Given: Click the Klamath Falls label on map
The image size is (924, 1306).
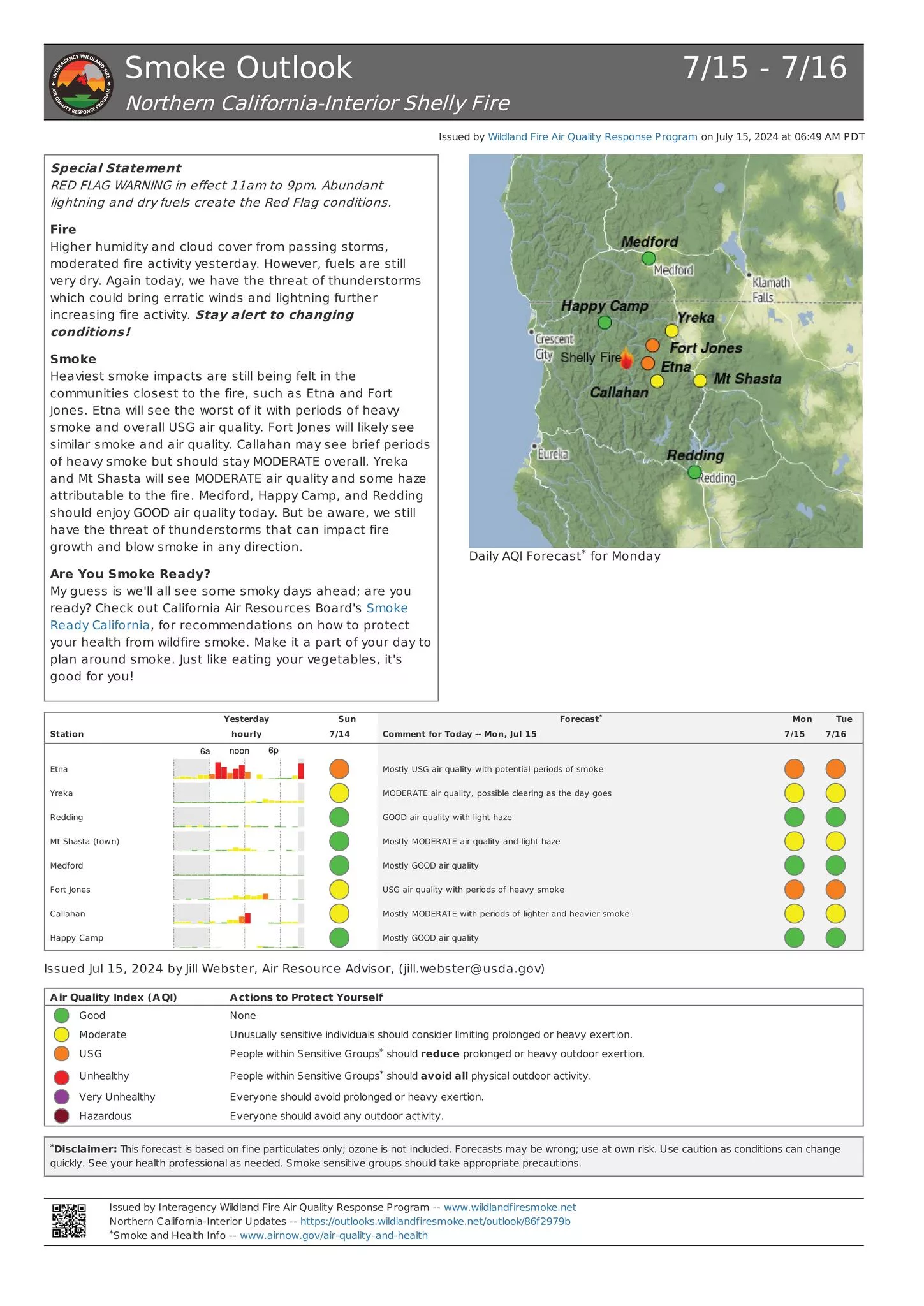Looking at the screenshot, I should (770, 290).
